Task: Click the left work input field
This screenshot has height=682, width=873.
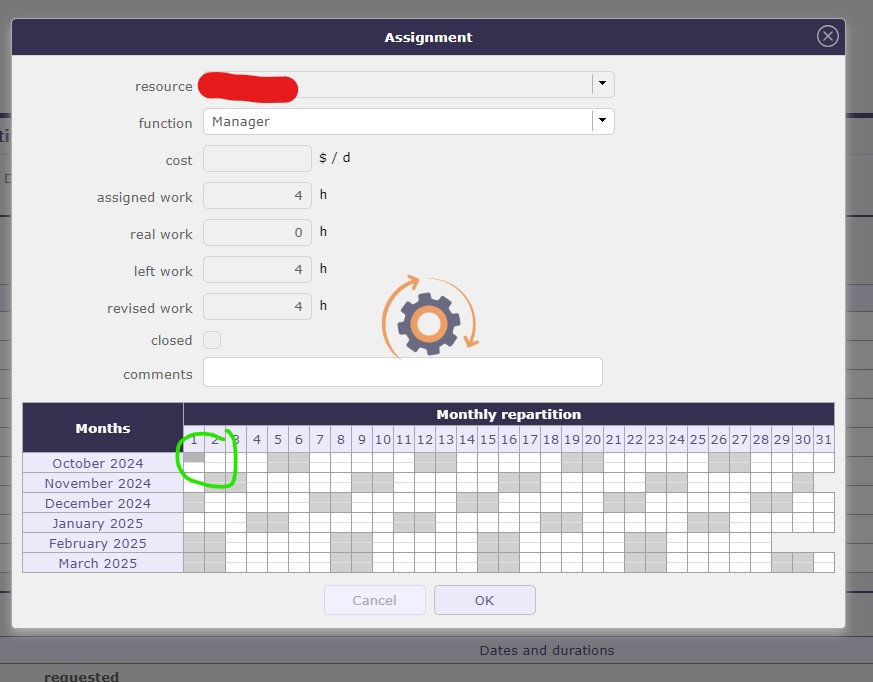Action: coord(257,270)
